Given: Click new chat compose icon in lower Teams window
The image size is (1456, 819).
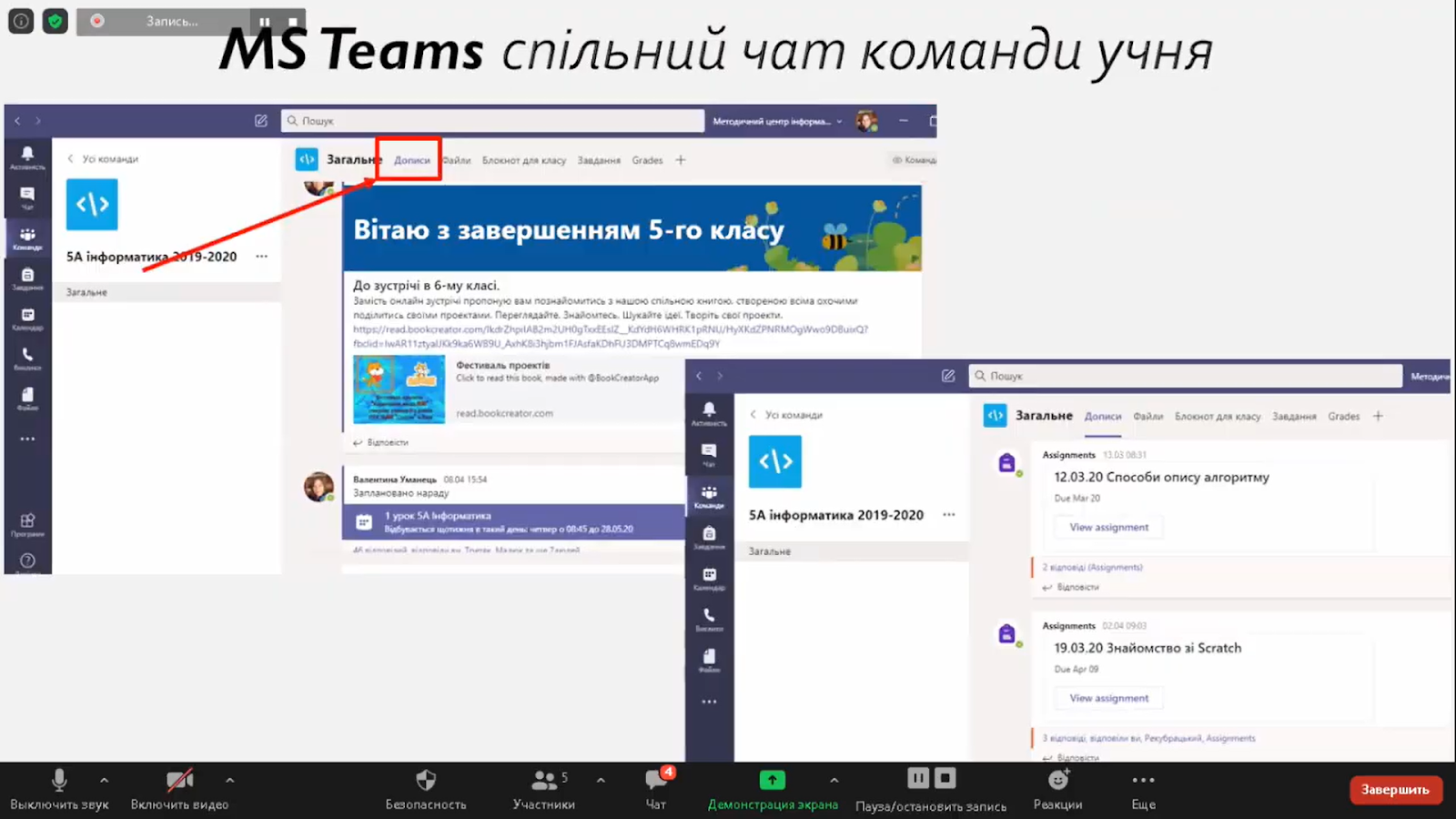Looking at the screenshot, I should tap(948, 376).
